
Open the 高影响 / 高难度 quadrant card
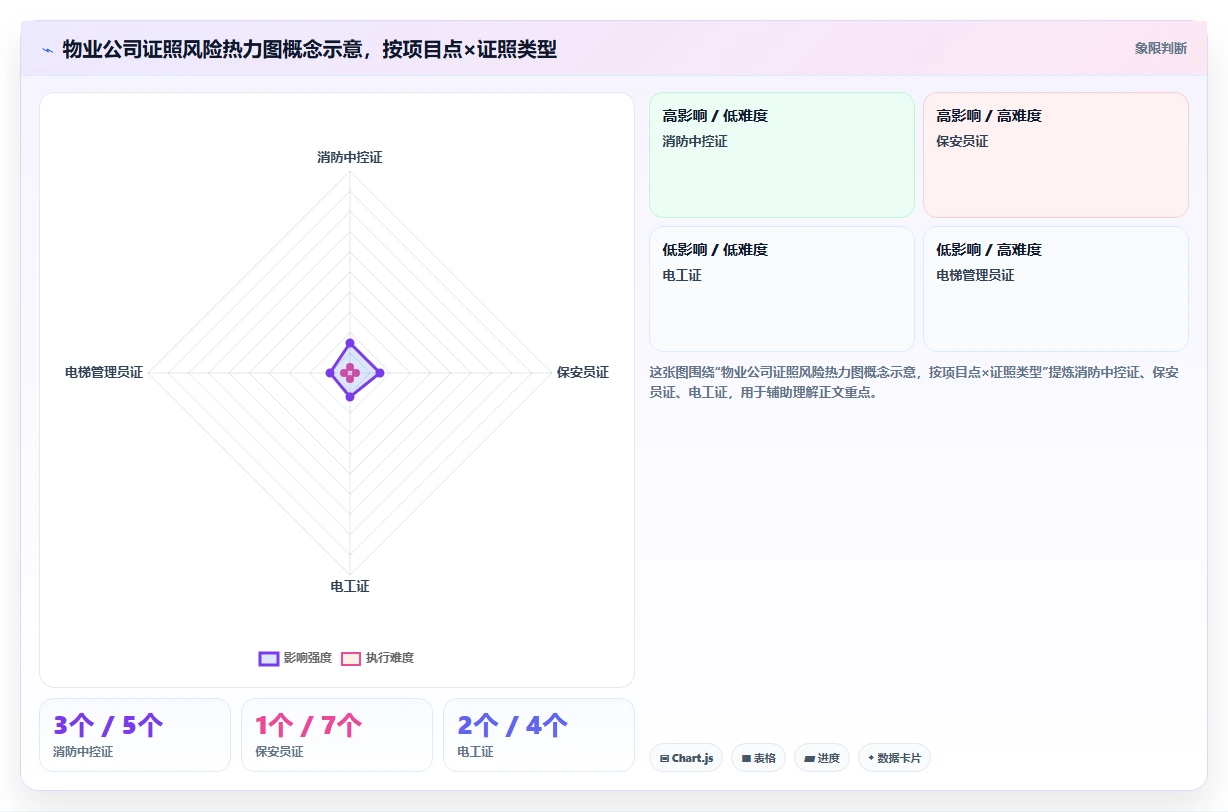click(1055, 155)
